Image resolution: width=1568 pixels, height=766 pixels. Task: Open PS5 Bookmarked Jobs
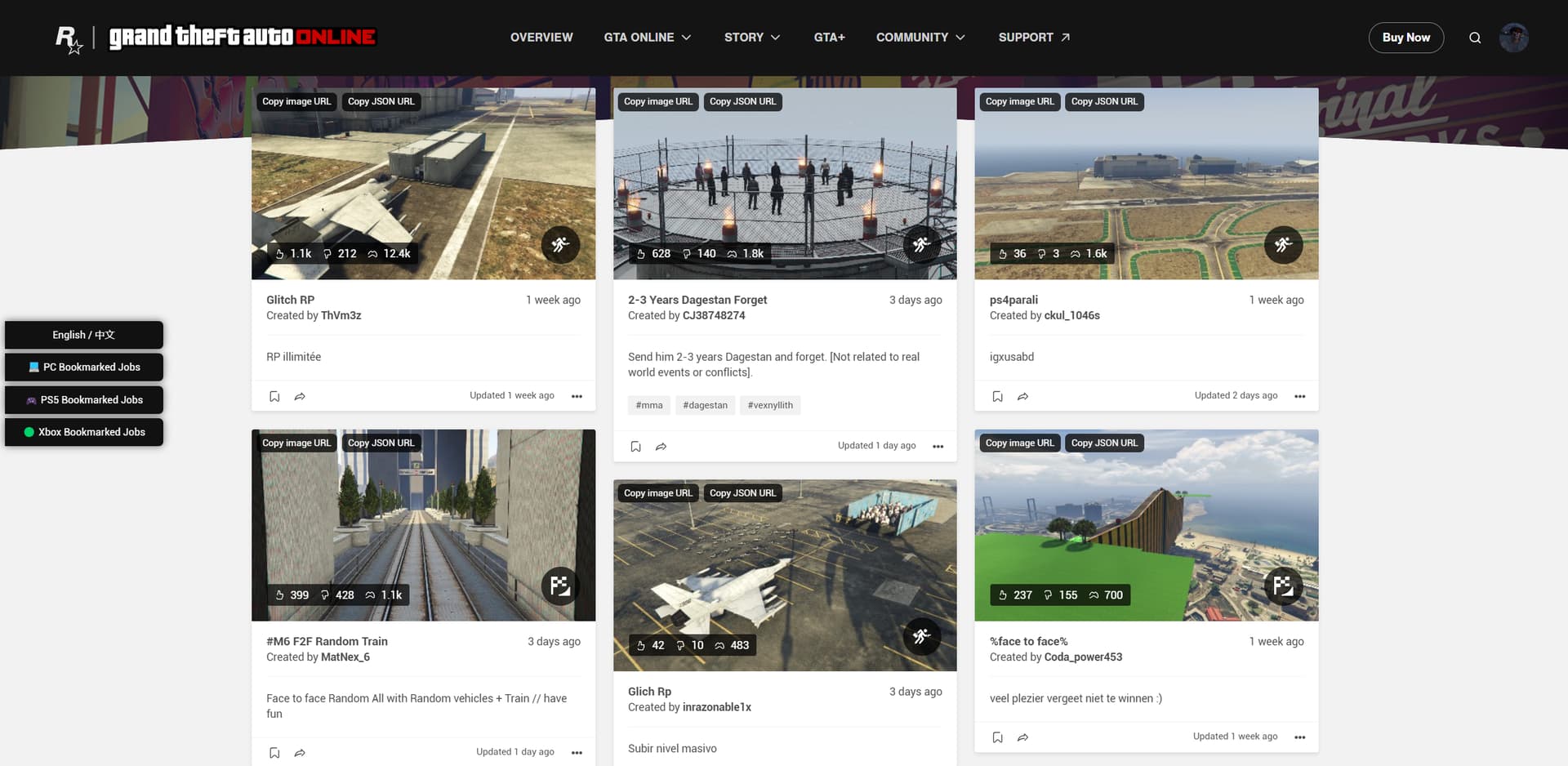(x=84, y=400)
